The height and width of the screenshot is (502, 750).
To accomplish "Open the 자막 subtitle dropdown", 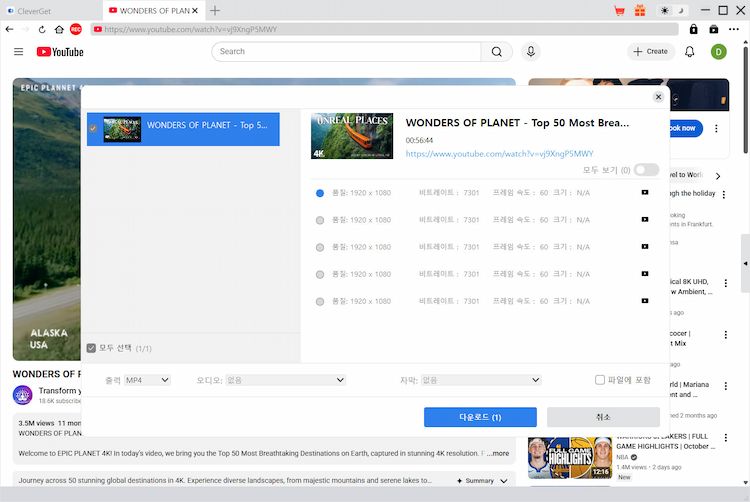I will tap(480, 380).
